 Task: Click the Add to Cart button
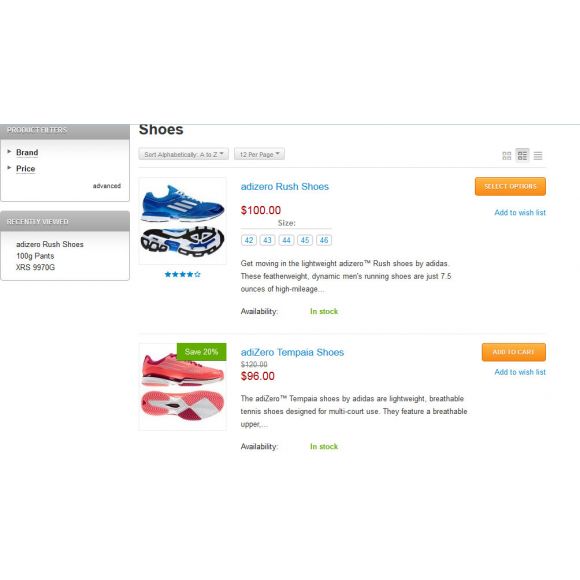pos(513,352)
